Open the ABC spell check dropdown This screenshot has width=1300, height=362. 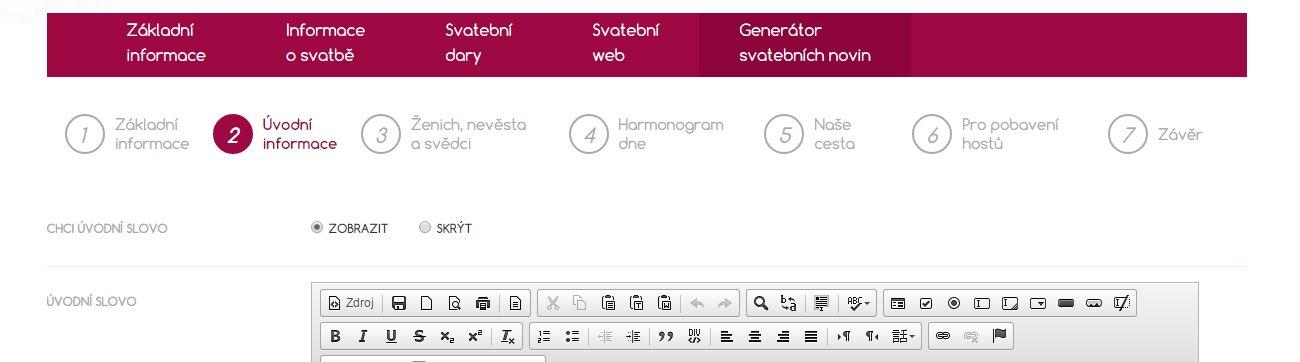pyautogui.click(x=858, y=303)
